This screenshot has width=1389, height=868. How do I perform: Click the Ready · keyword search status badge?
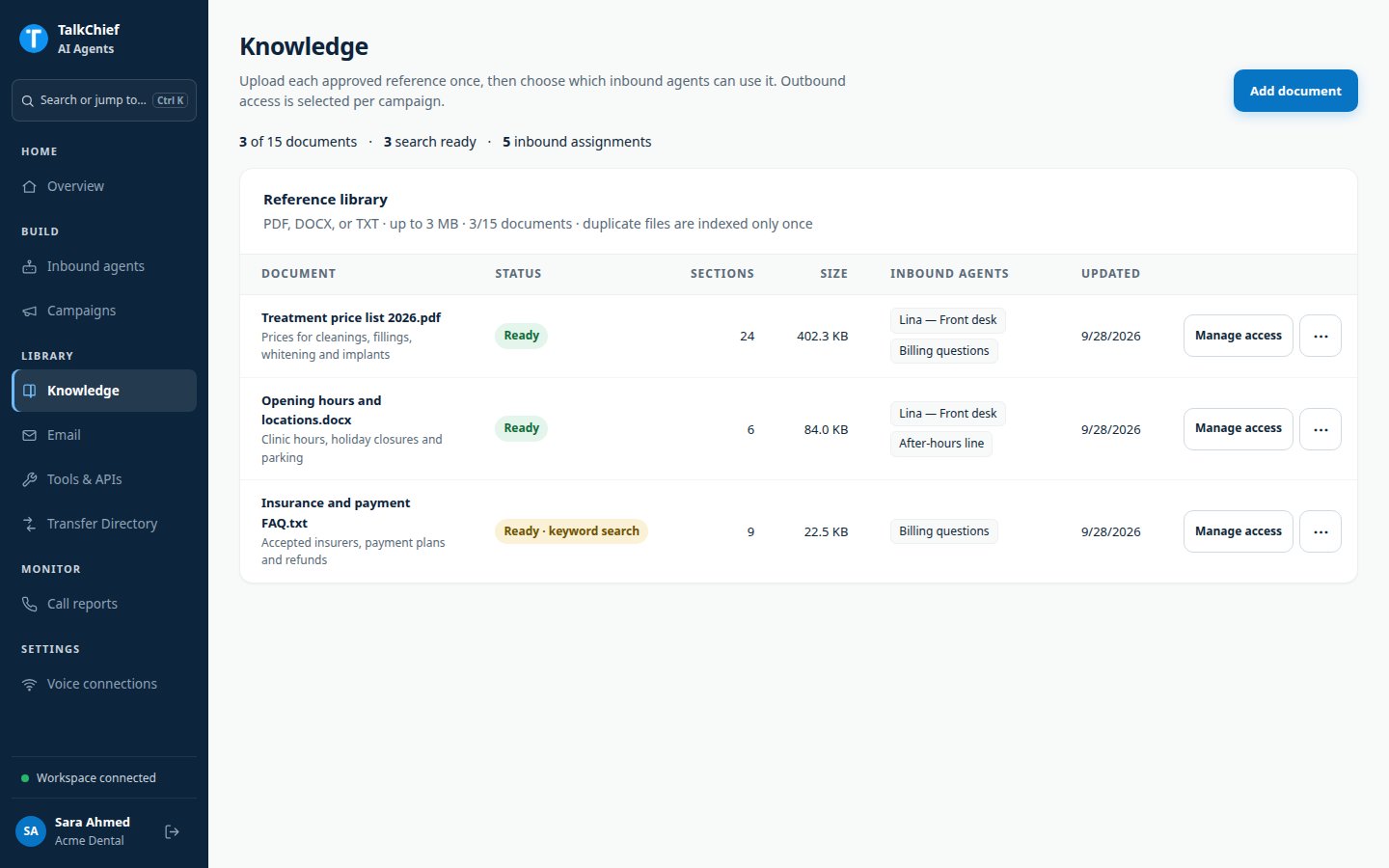571,531
